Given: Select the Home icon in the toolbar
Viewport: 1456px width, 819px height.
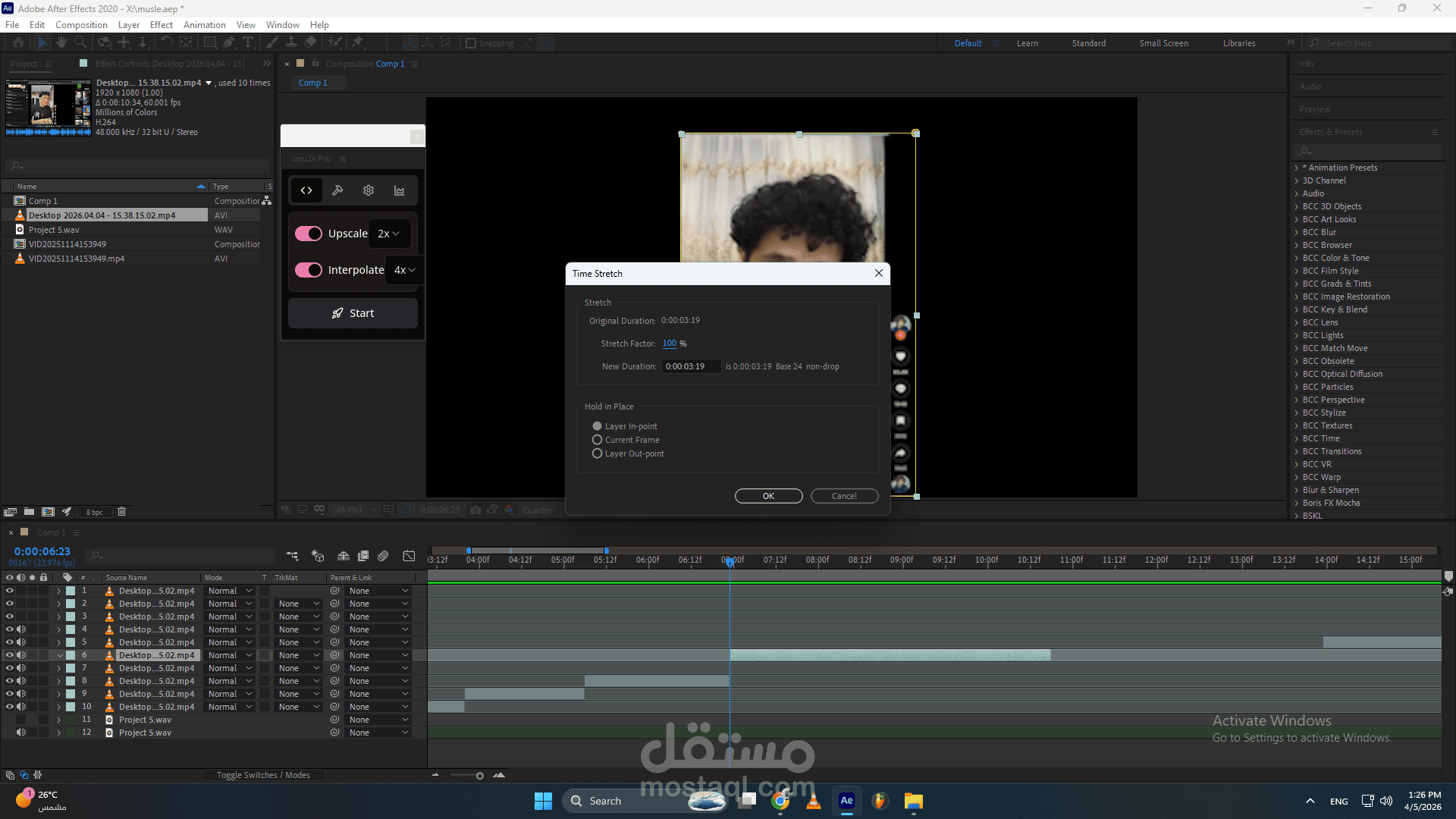Looking at the screenshot, I should [18, 43].
